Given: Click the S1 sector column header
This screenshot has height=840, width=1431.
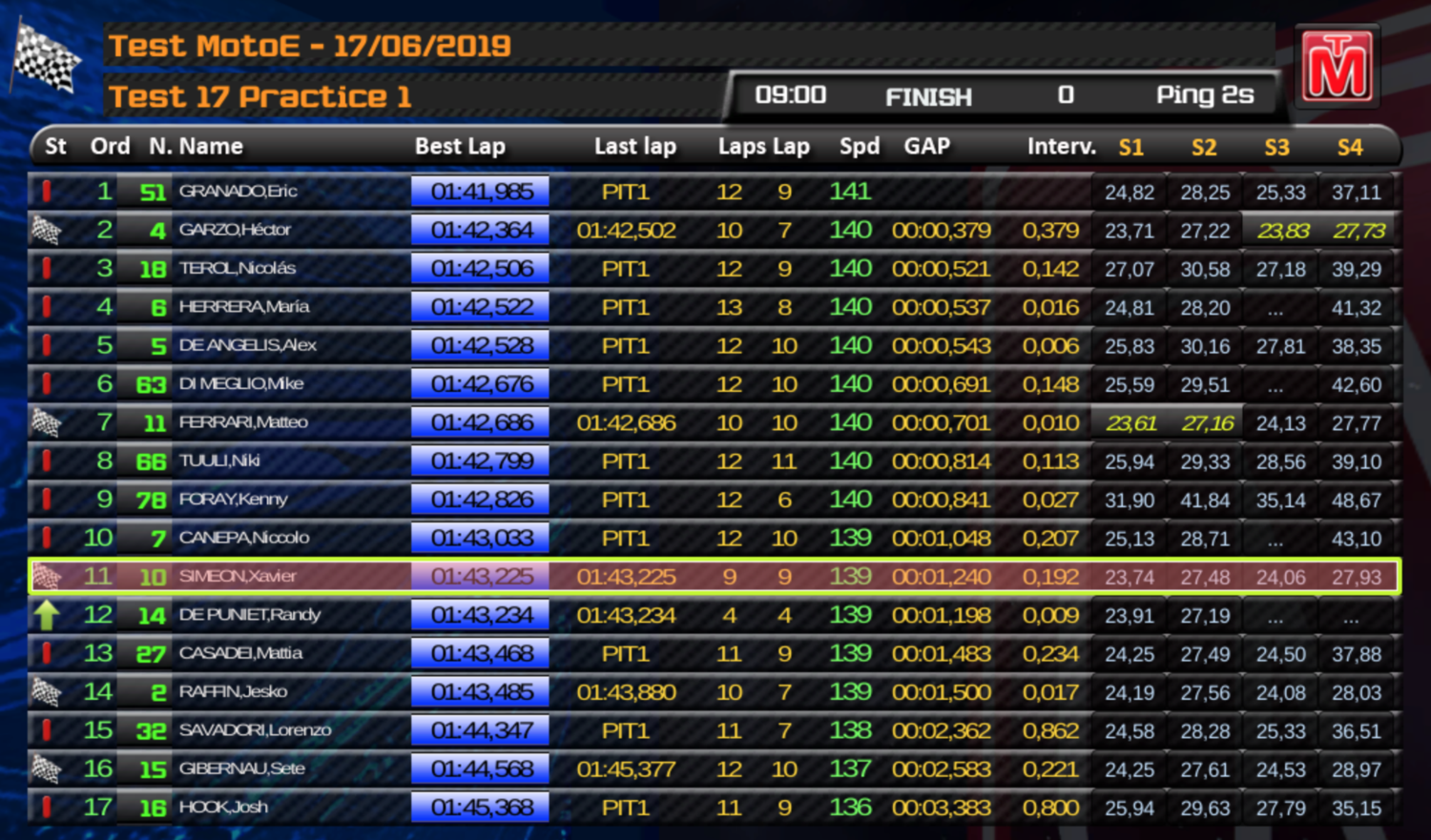Looking at the screenshot, I should 1130,148.
